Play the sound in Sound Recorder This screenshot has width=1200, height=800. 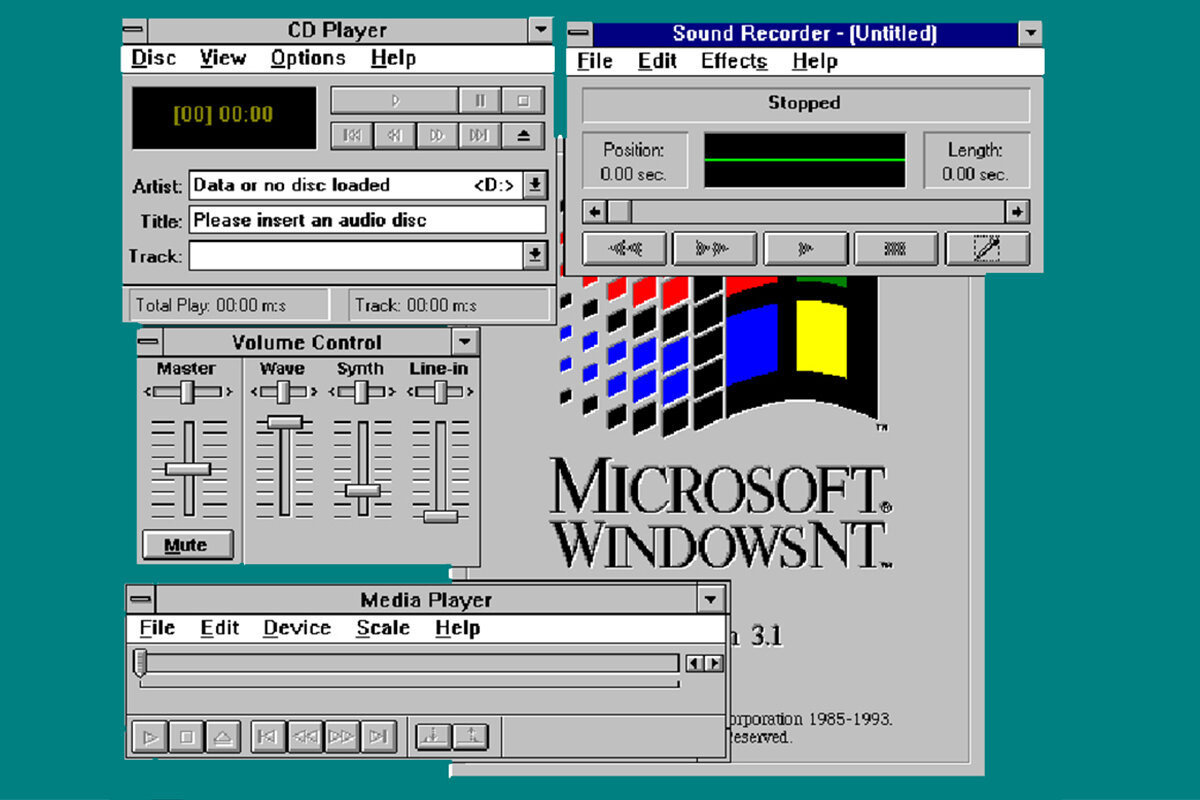point(806,248)
